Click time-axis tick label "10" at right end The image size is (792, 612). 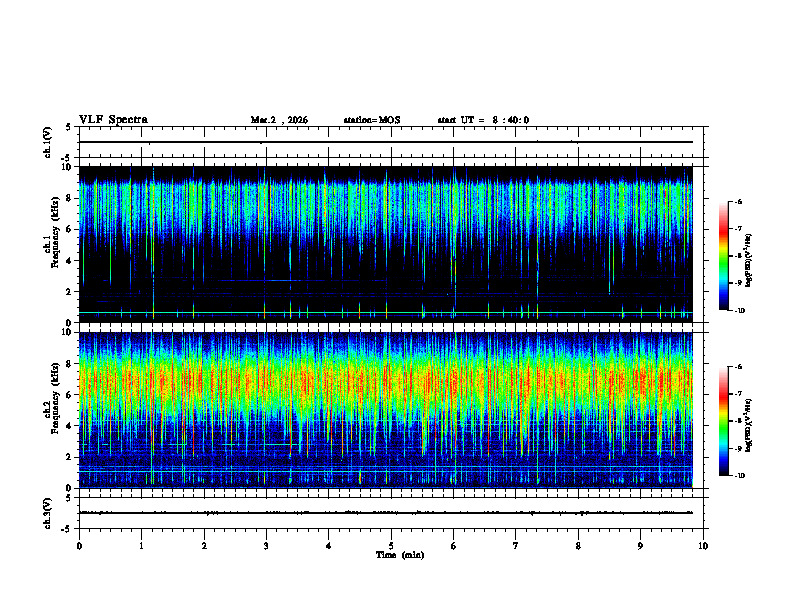703,546
